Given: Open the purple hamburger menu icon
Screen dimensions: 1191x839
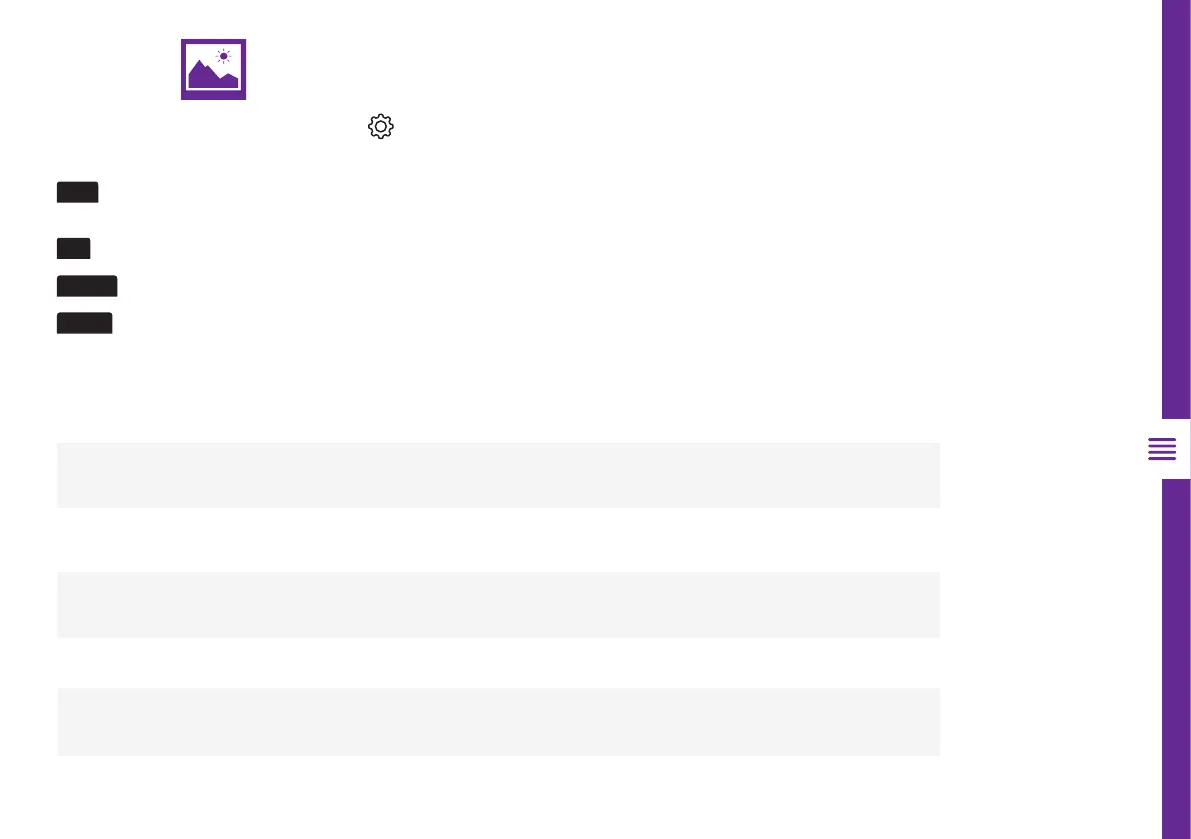Looking at the screenshot, I should 1162,449.
